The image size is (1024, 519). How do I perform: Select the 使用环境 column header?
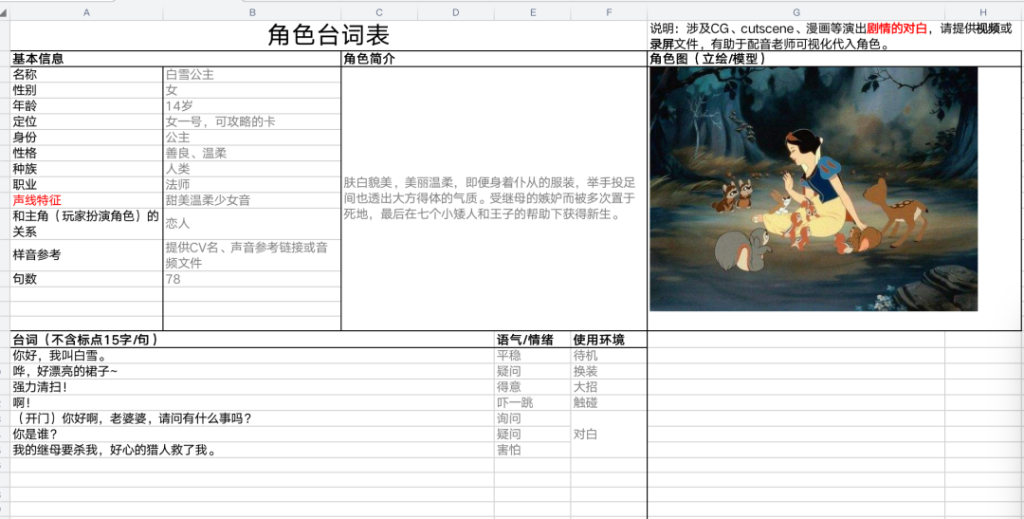pyautogui.click(x=609, y=339)
